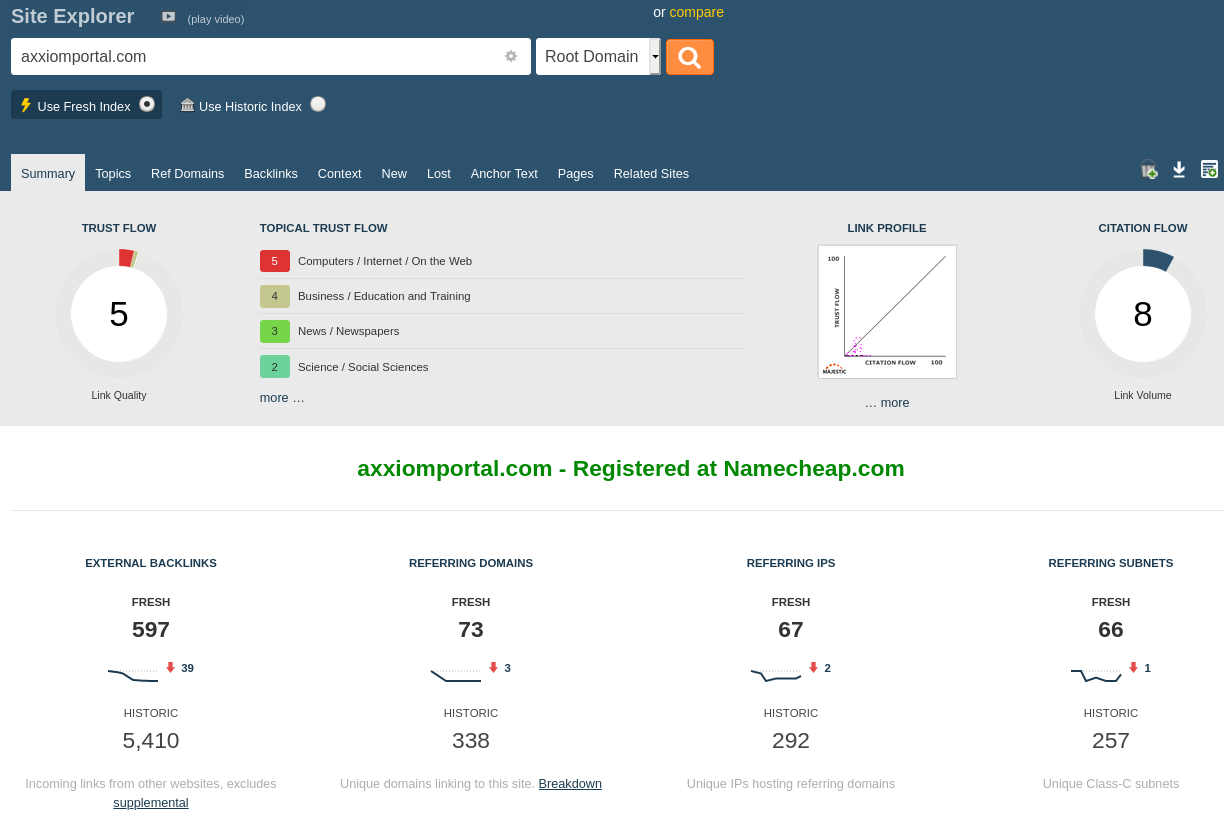
Task: Click the Link Profile scatter chart
Action: pos(887,312)
